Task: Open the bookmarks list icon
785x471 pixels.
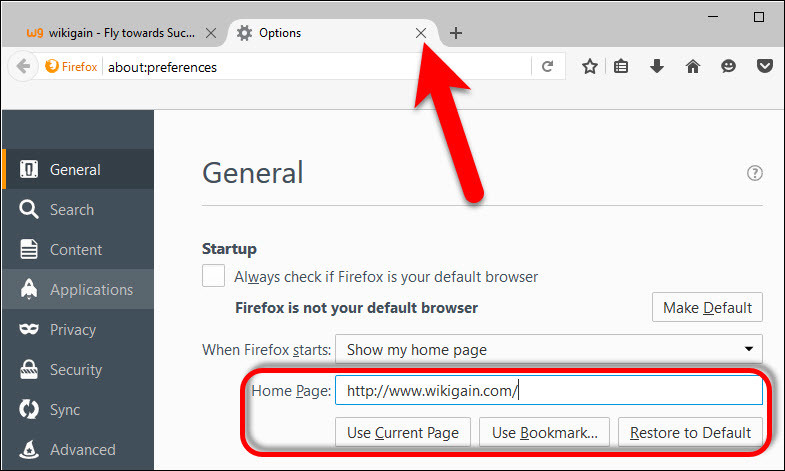Action: coord(621,67)
